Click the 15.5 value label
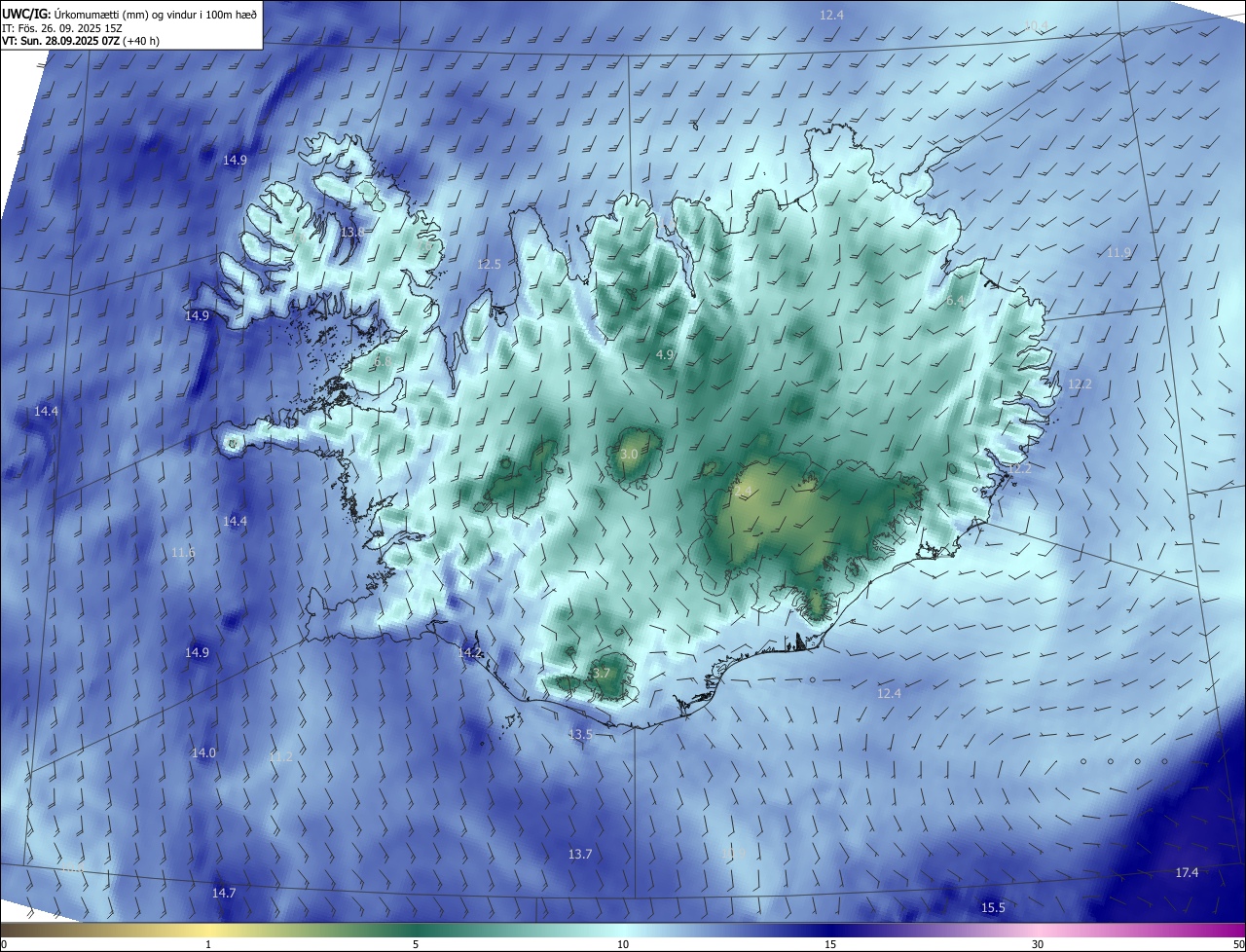1246x952 pixels. pos(992,907)
